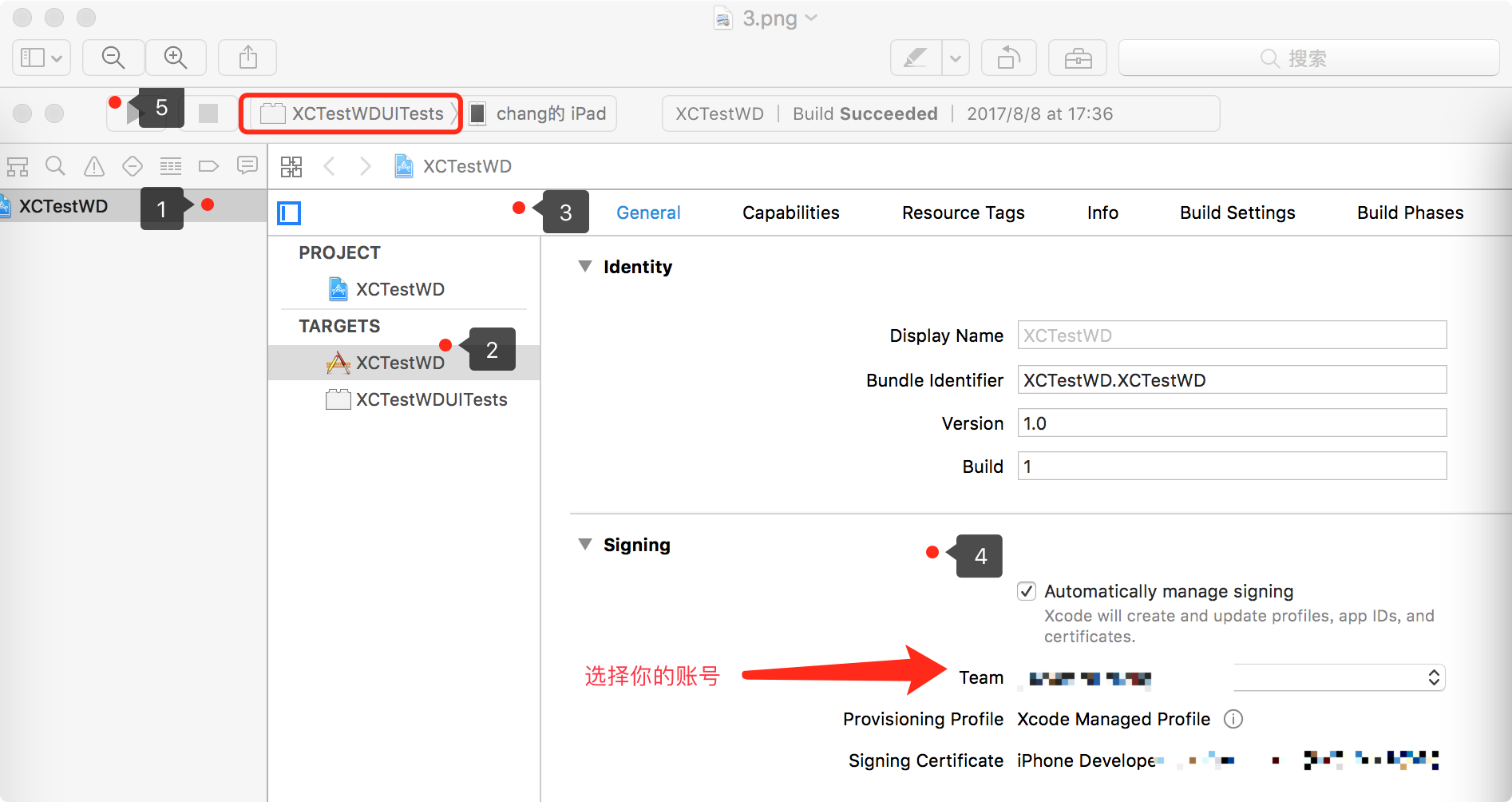
Task: Click the Preview search field
Action: 1308,58
